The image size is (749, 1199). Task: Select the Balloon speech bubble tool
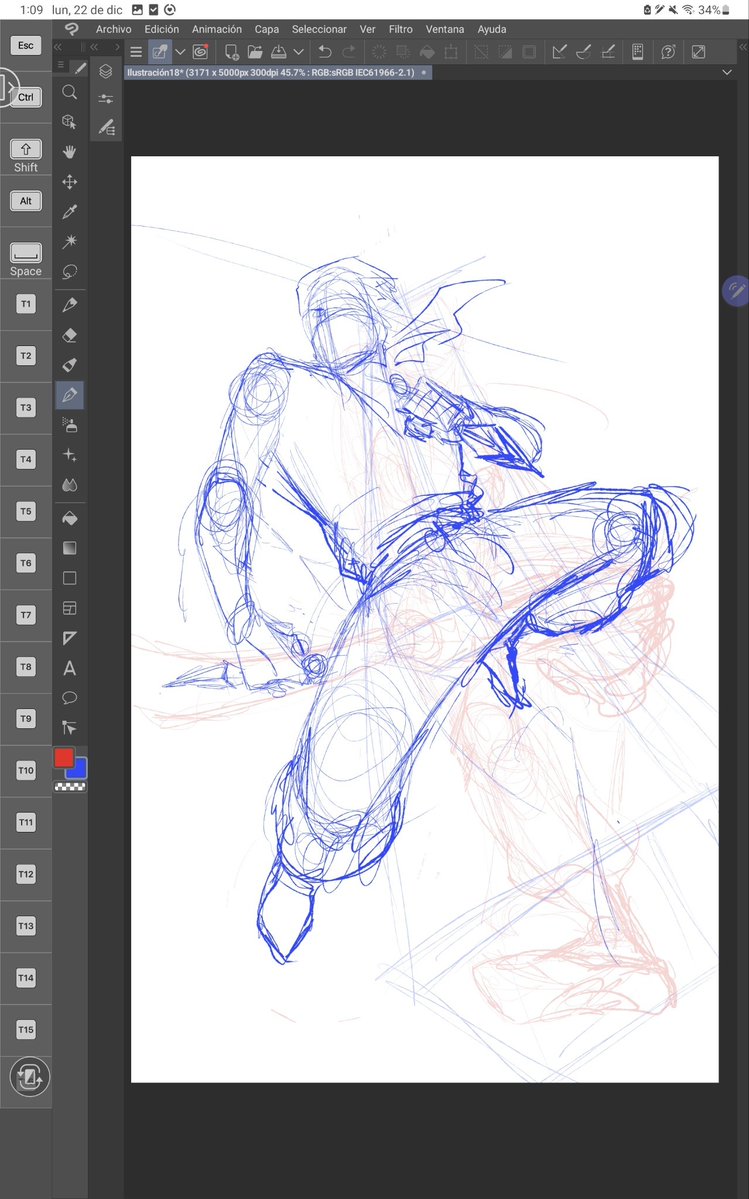click(70, 697)
